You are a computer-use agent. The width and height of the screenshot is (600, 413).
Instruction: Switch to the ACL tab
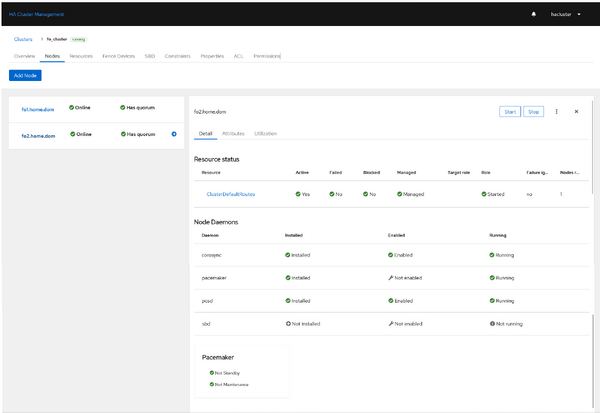(x=238, y=56)
